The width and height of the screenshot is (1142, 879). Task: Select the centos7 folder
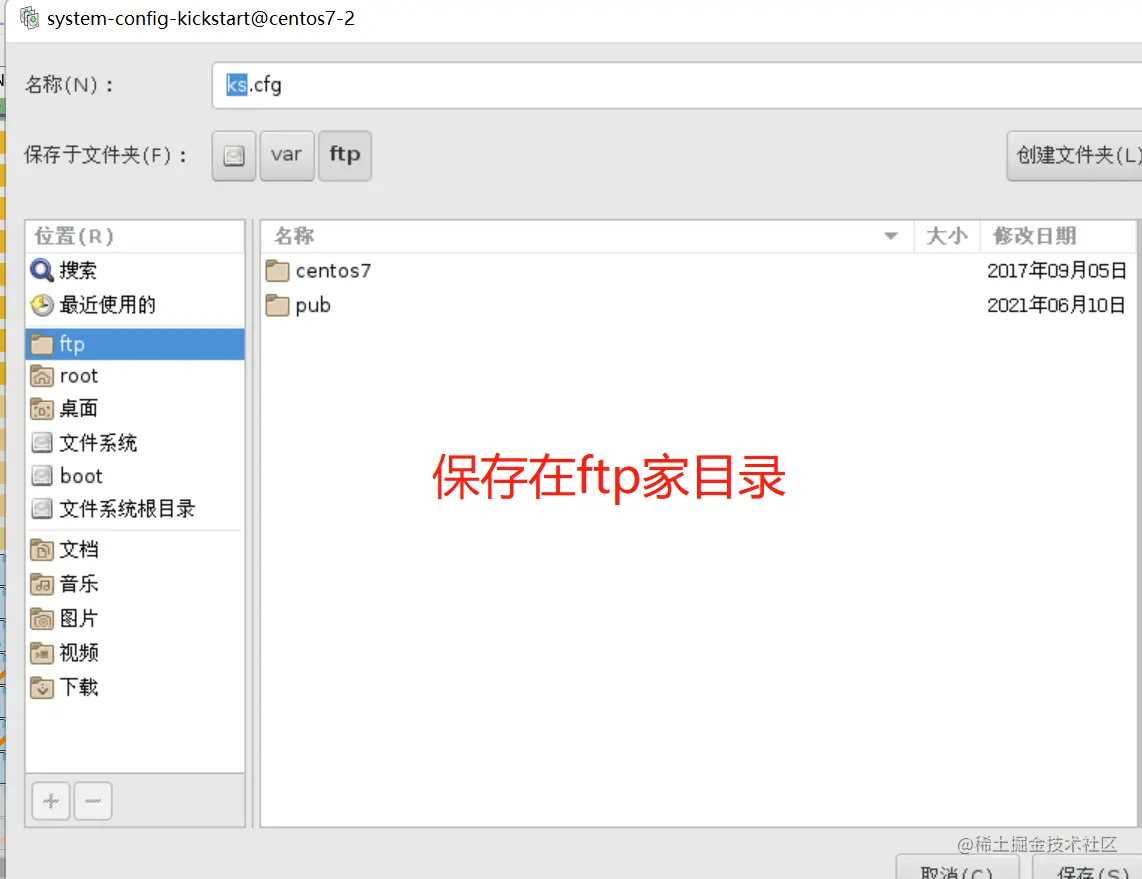point(698,271)
